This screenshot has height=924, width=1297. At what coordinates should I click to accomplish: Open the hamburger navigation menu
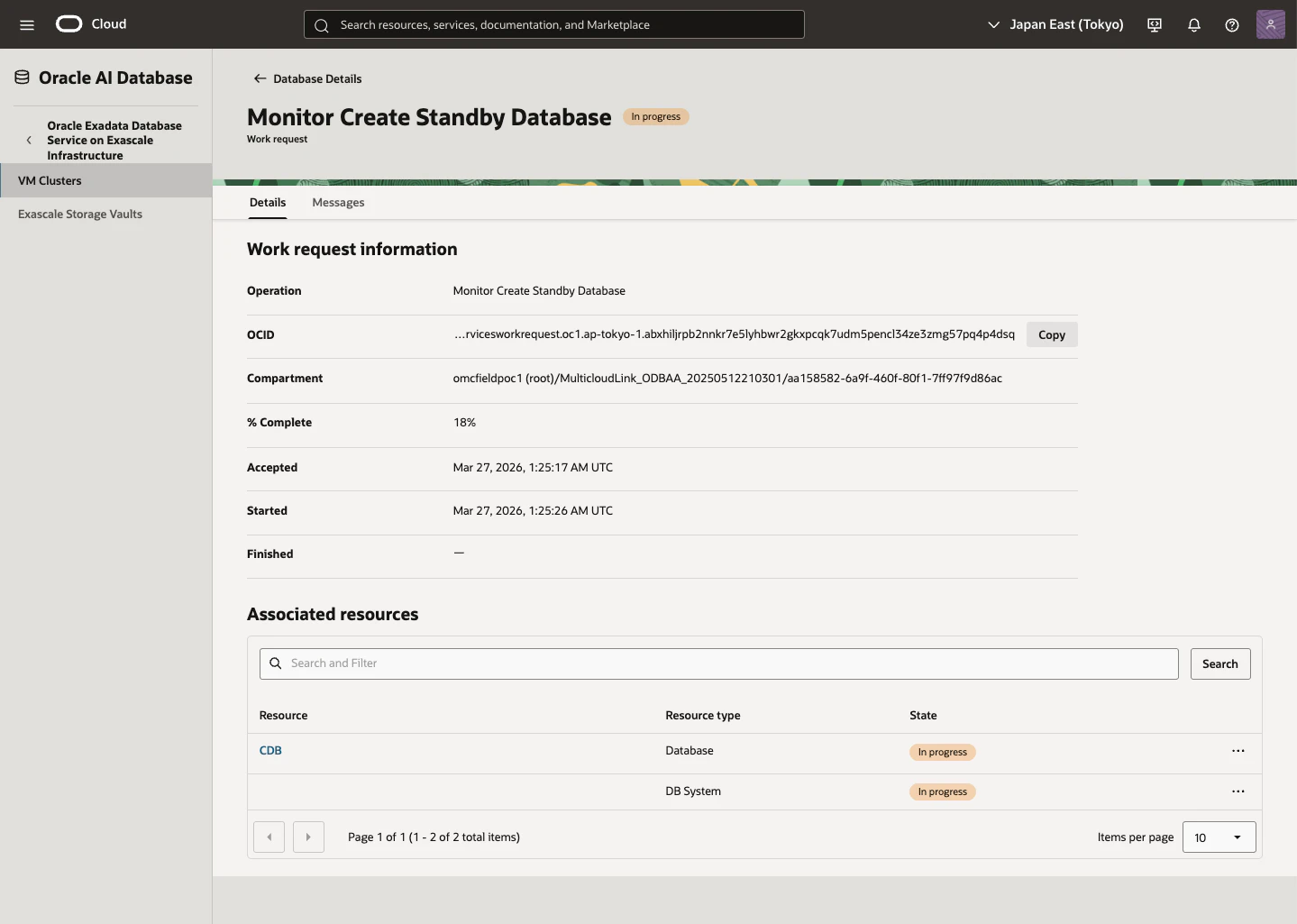[x=27, y=24]
